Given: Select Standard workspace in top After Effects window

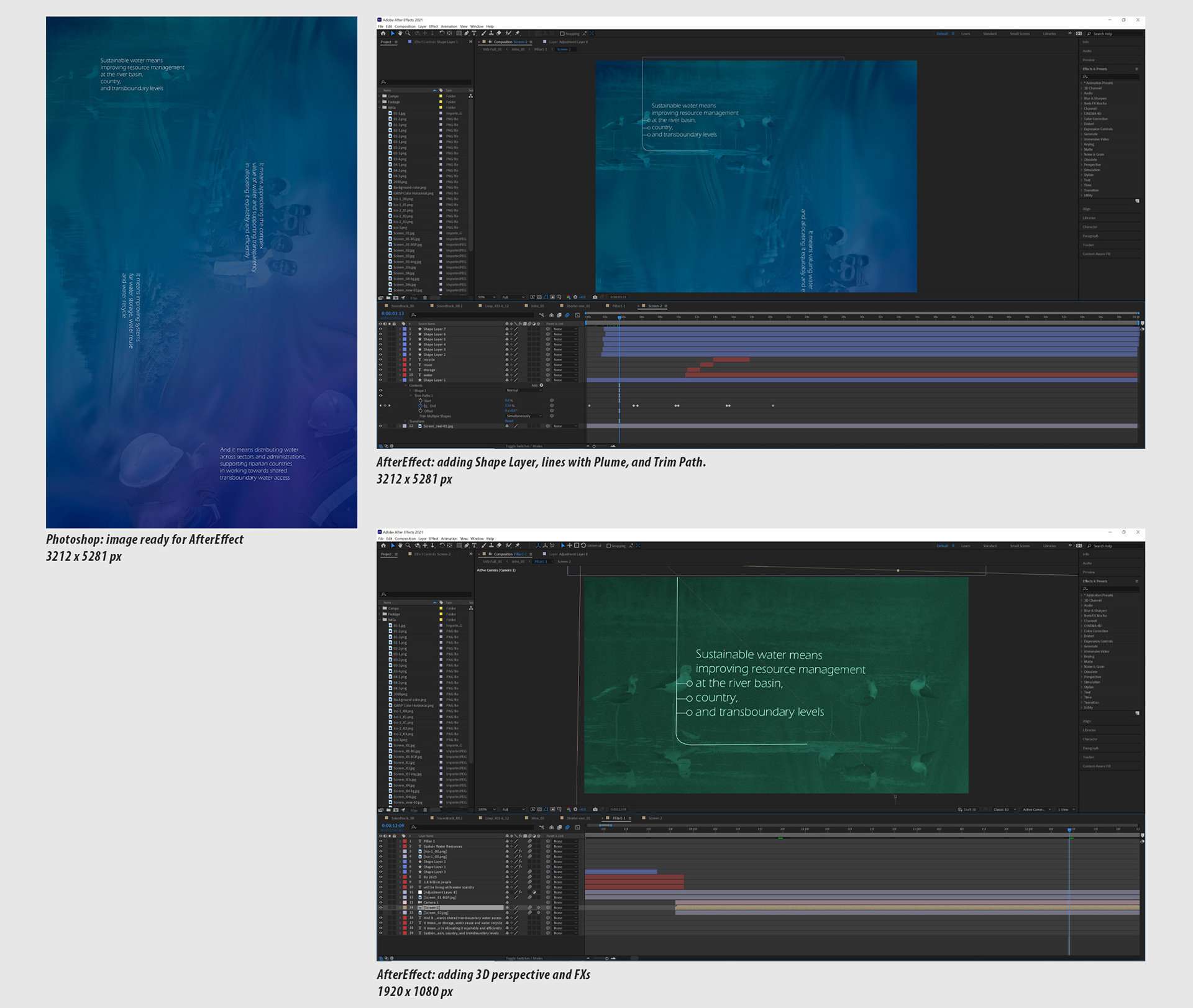Looking at the screenshot, I should point(990,34).
